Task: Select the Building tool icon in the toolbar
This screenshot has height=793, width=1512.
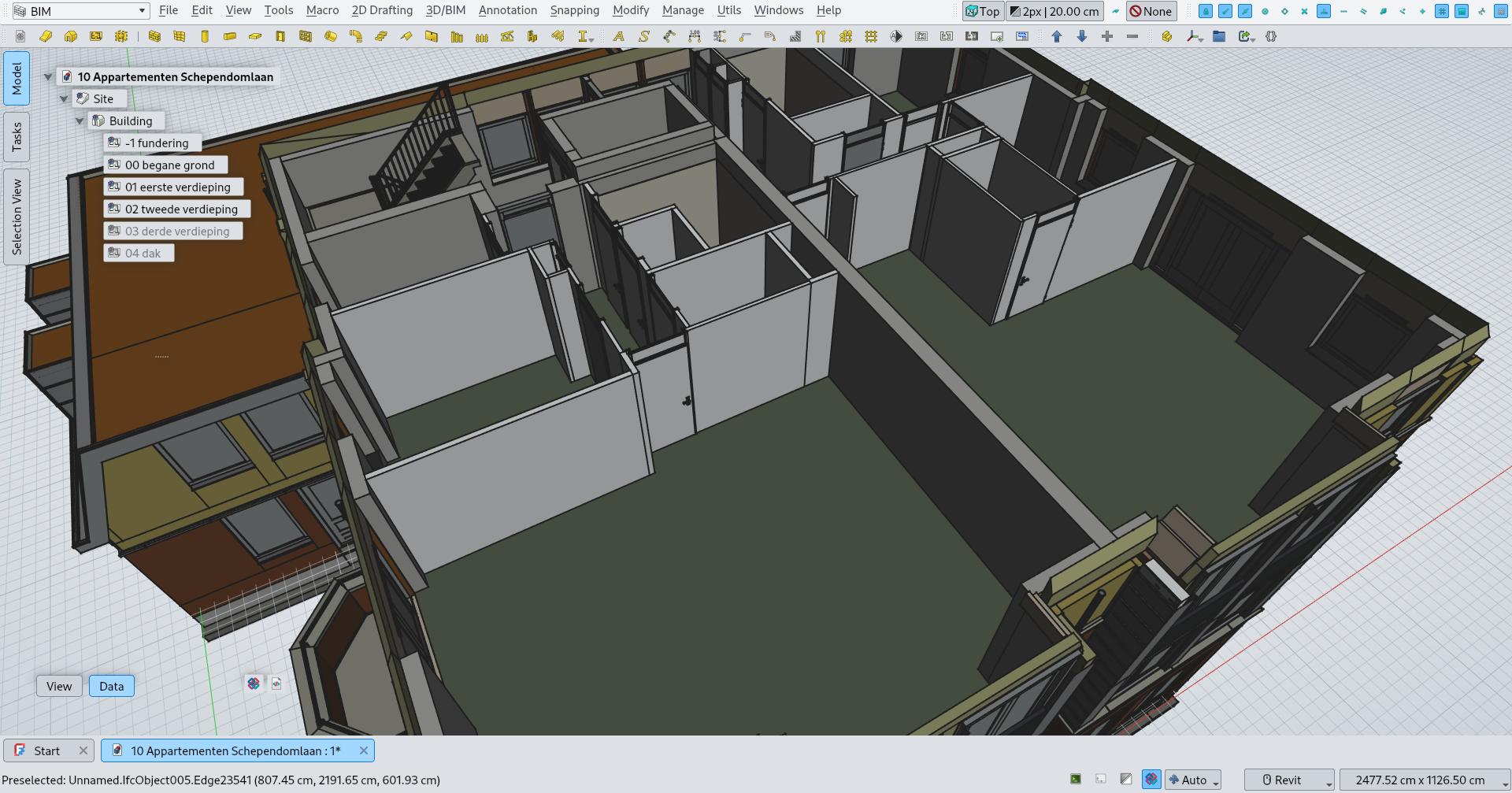Action: point(71,36)
